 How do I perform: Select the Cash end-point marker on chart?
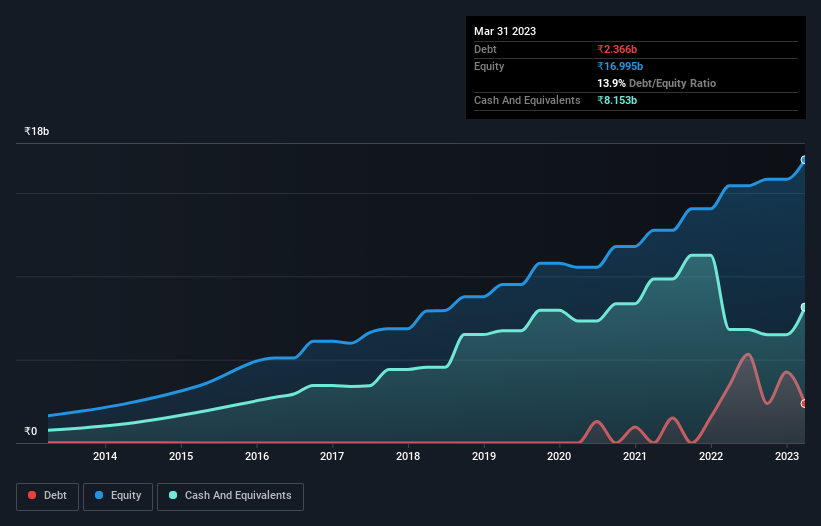[x=804, y=307]
